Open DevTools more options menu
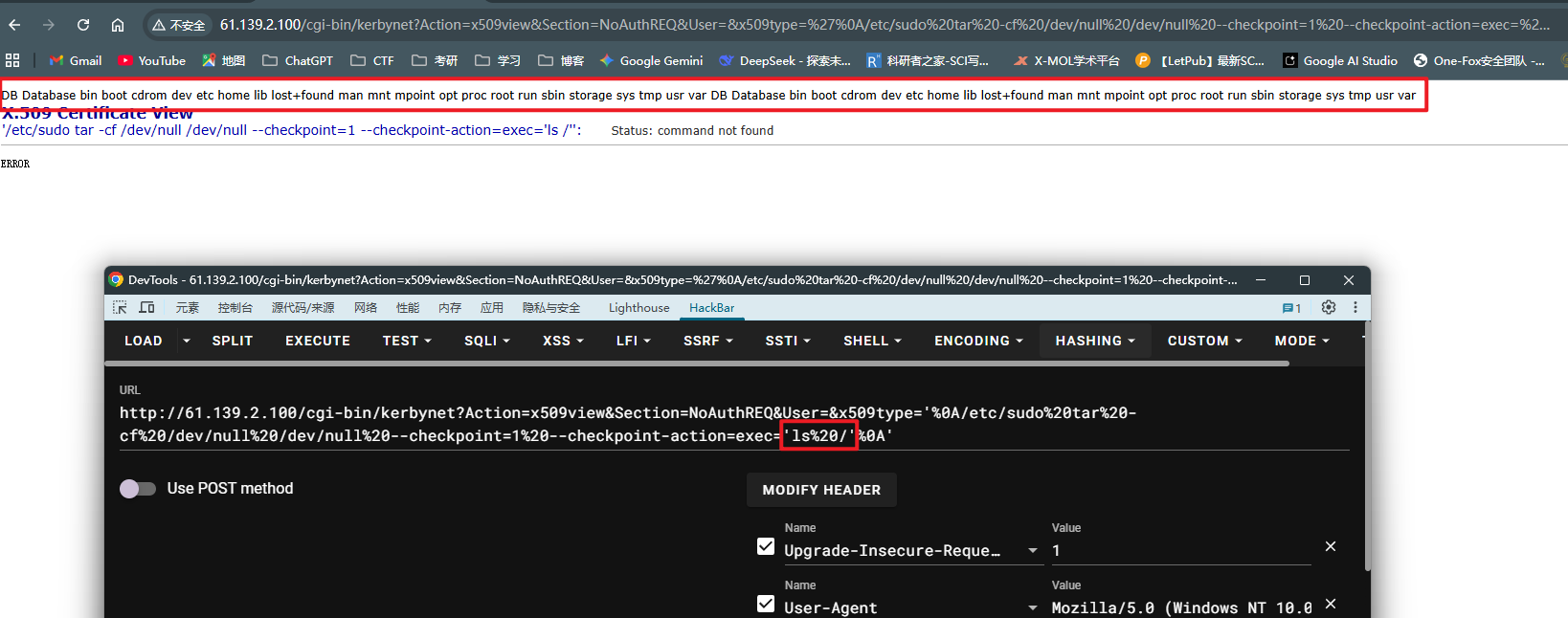This screenshot has width=1568, height=618. click(x=1355, y=307)
